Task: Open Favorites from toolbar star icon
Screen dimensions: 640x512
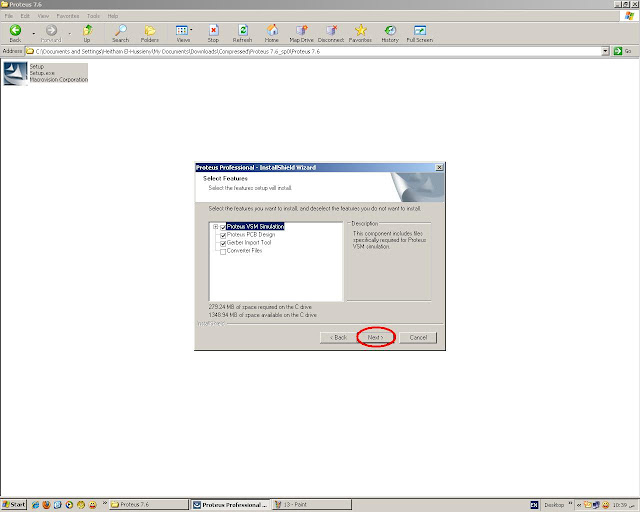Action: click(360, 30)
